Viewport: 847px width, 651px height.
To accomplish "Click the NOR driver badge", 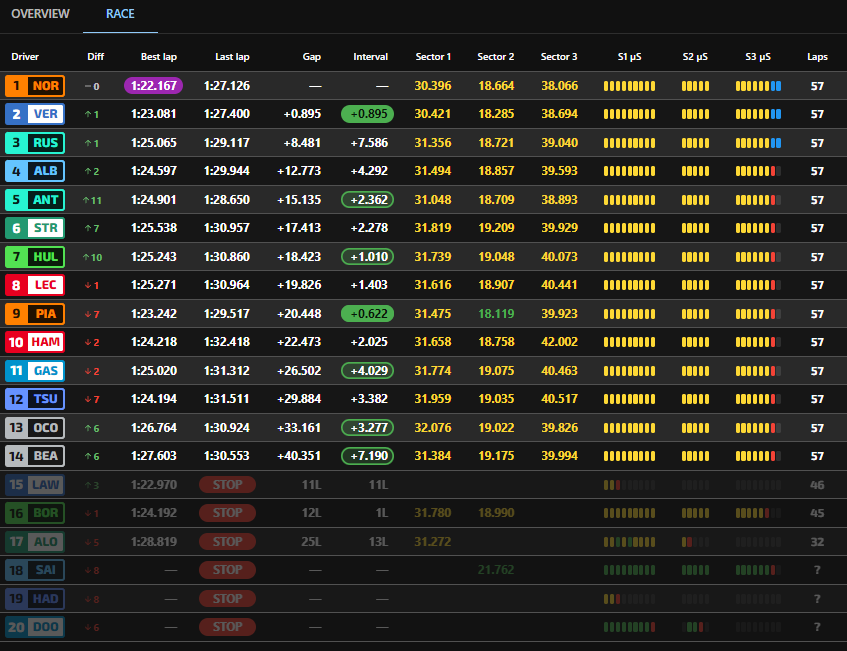I will [35, 86].
